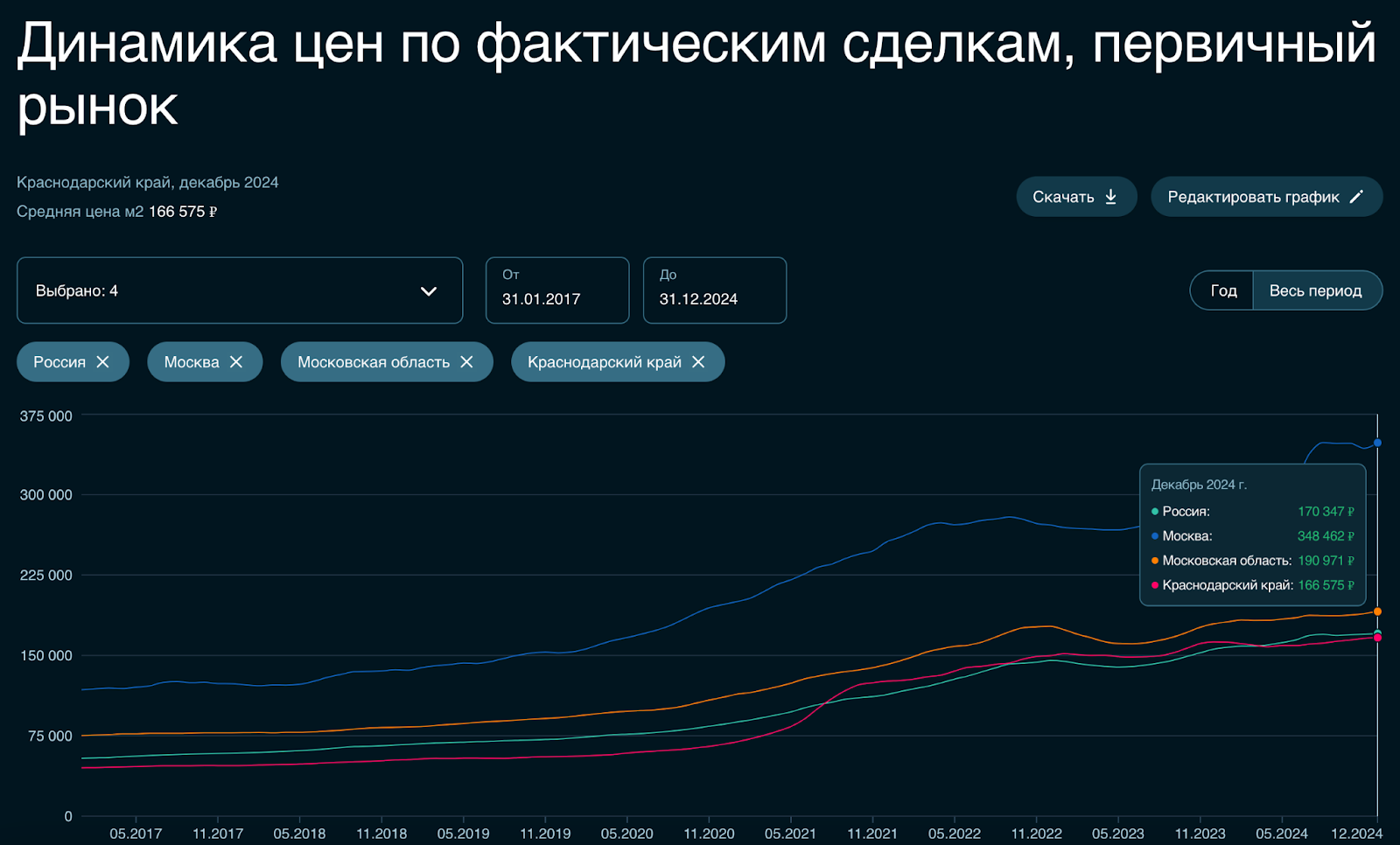Viewport: 1400px width, 845px height.
Task: Click the tooltip value 348 462 ₽
Action: tap(1326, 536)
